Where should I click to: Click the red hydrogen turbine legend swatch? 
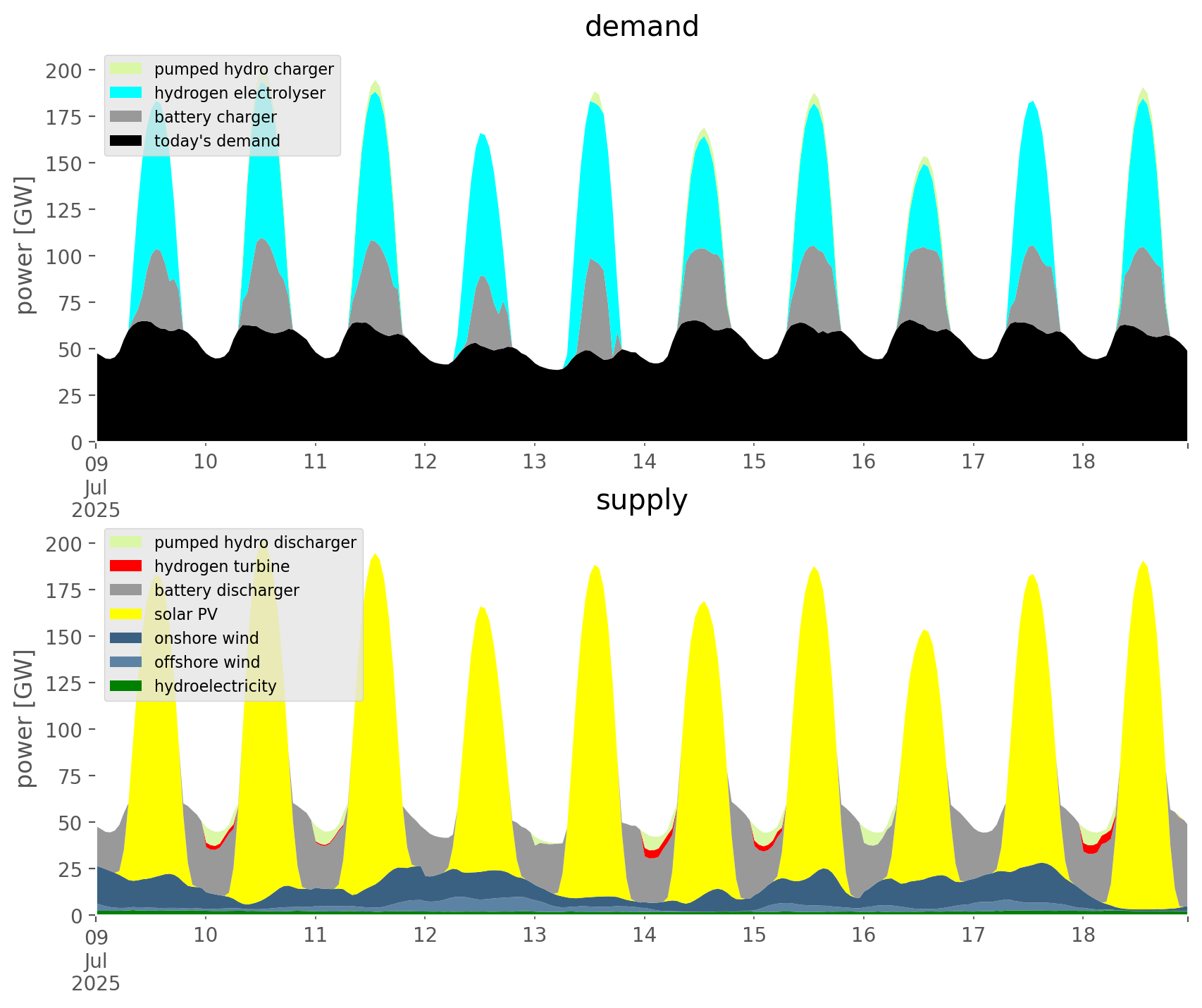point(126,566)
